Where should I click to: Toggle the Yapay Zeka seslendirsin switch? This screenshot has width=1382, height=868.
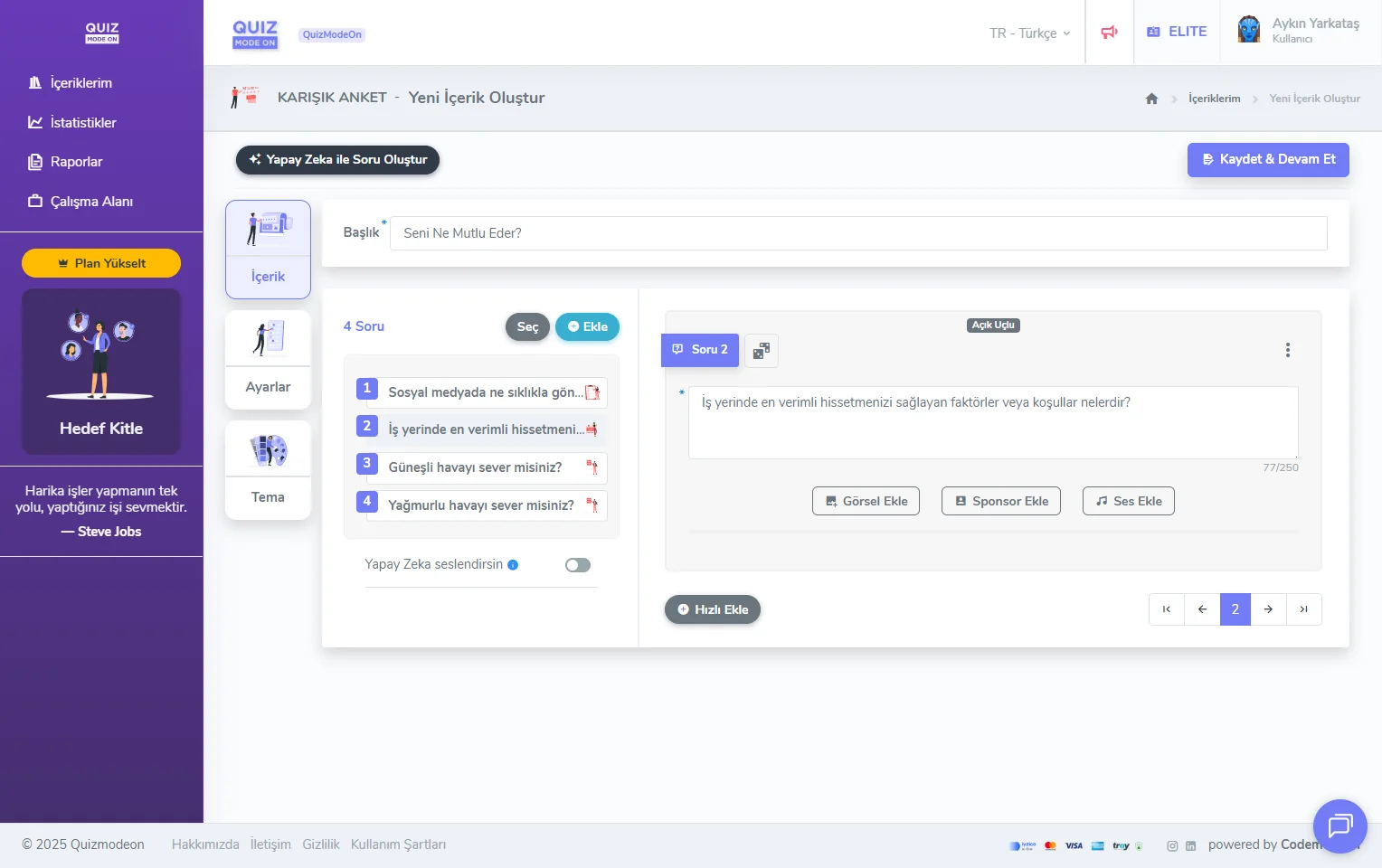coord(577,565)
